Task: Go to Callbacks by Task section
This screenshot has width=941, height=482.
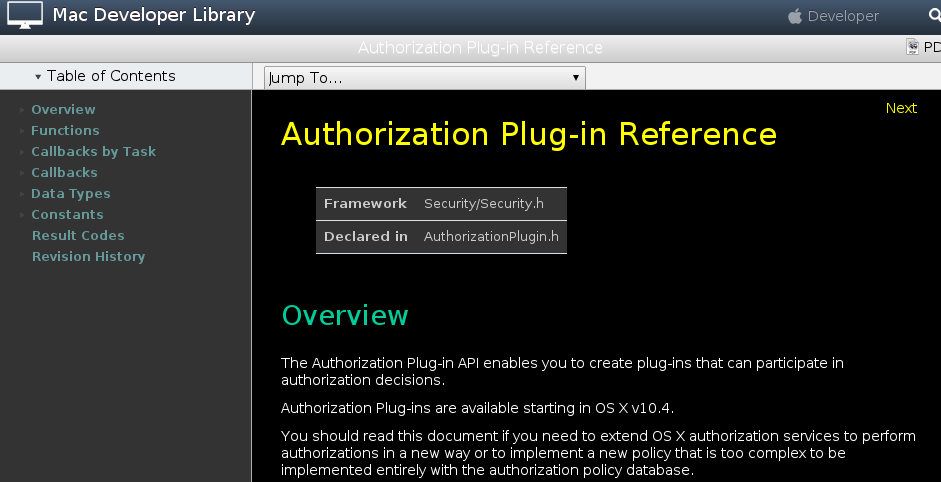Action: [x=93, y=151]
